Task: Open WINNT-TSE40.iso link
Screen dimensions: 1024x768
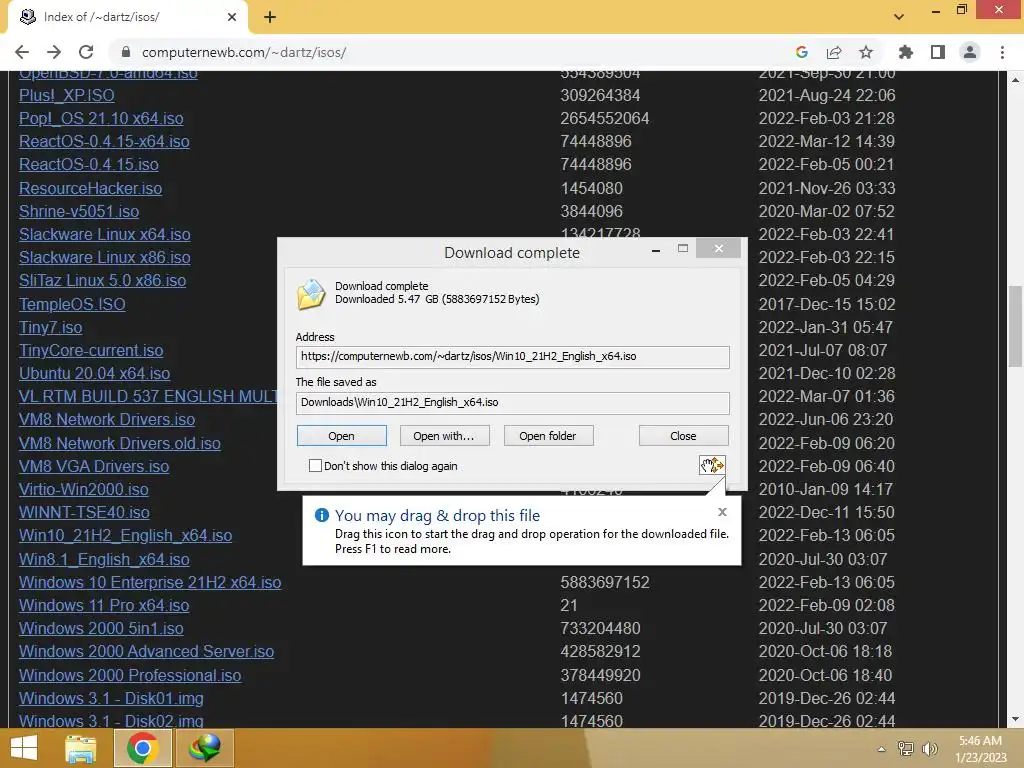Action: pyautogui.click(x=84, y=512)
